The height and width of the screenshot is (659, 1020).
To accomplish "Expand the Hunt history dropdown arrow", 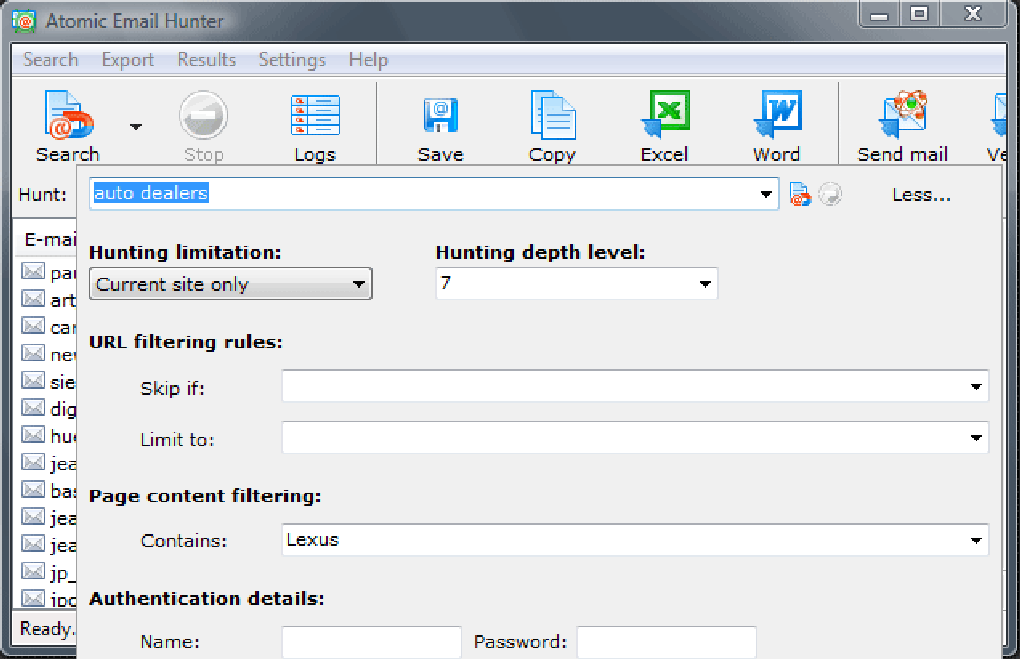I will [x=766, y=194].
